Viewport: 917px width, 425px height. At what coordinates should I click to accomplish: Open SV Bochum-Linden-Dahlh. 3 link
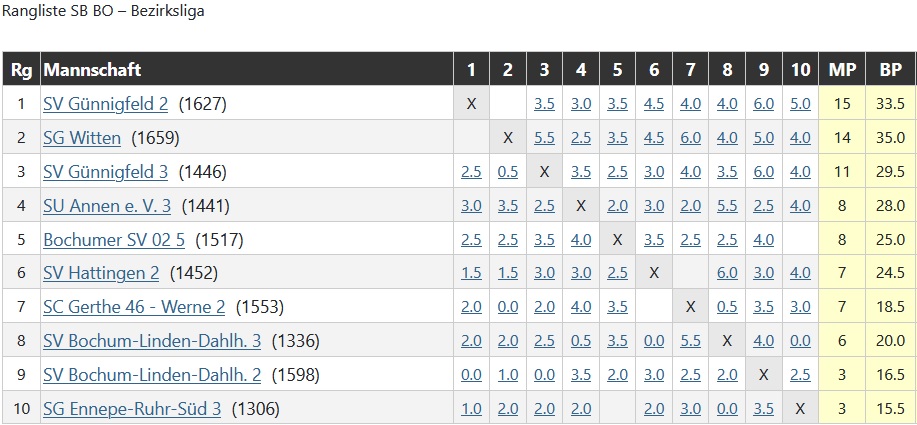pos(152,341)
